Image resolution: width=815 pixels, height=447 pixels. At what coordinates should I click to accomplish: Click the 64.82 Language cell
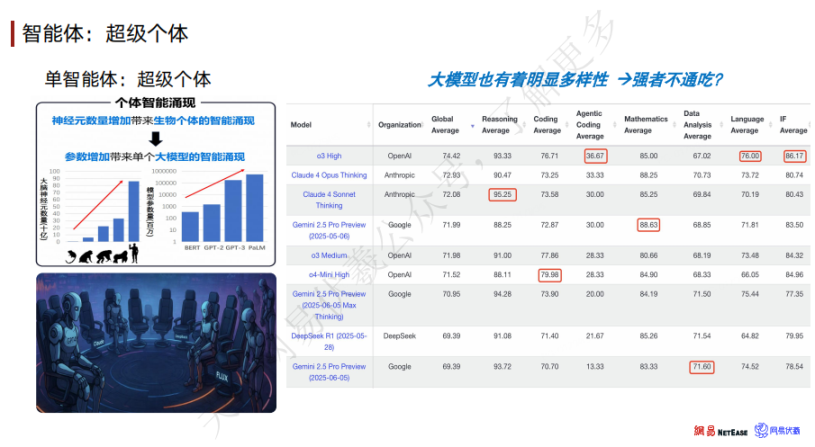click(x=750, y=336)
